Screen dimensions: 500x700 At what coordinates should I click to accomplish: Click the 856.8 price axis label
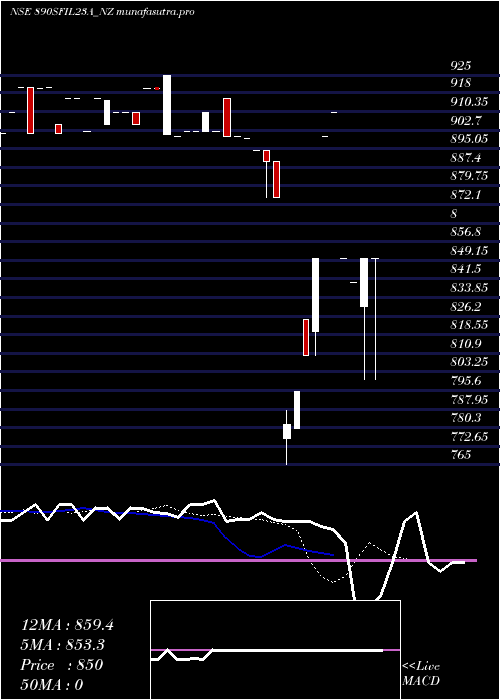click(x=466, y=232)
